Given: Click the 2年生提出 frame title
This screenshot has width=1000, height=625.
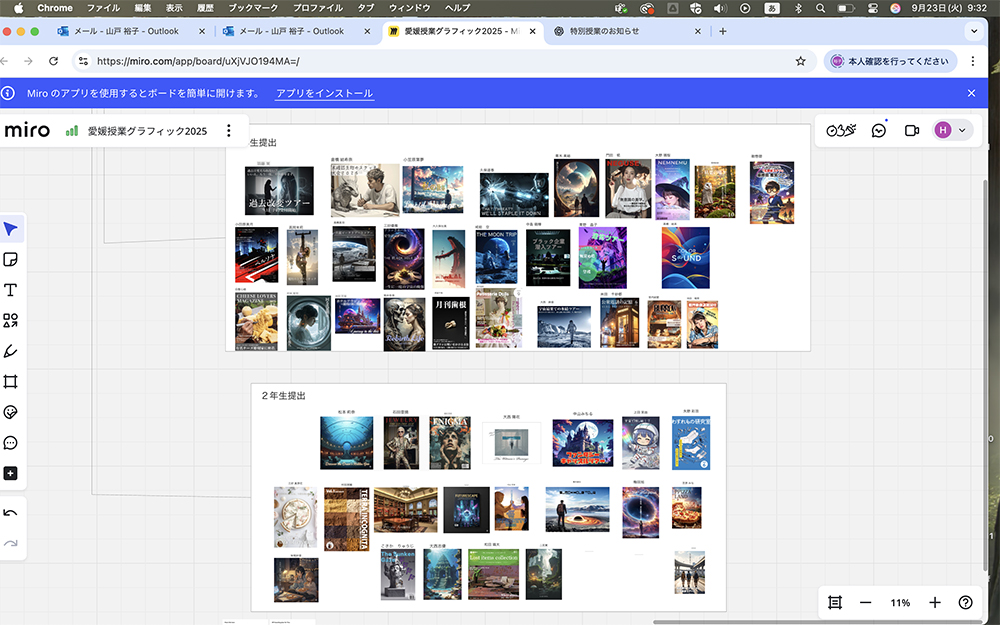Looking at the screenshot, I should [283, 395].
